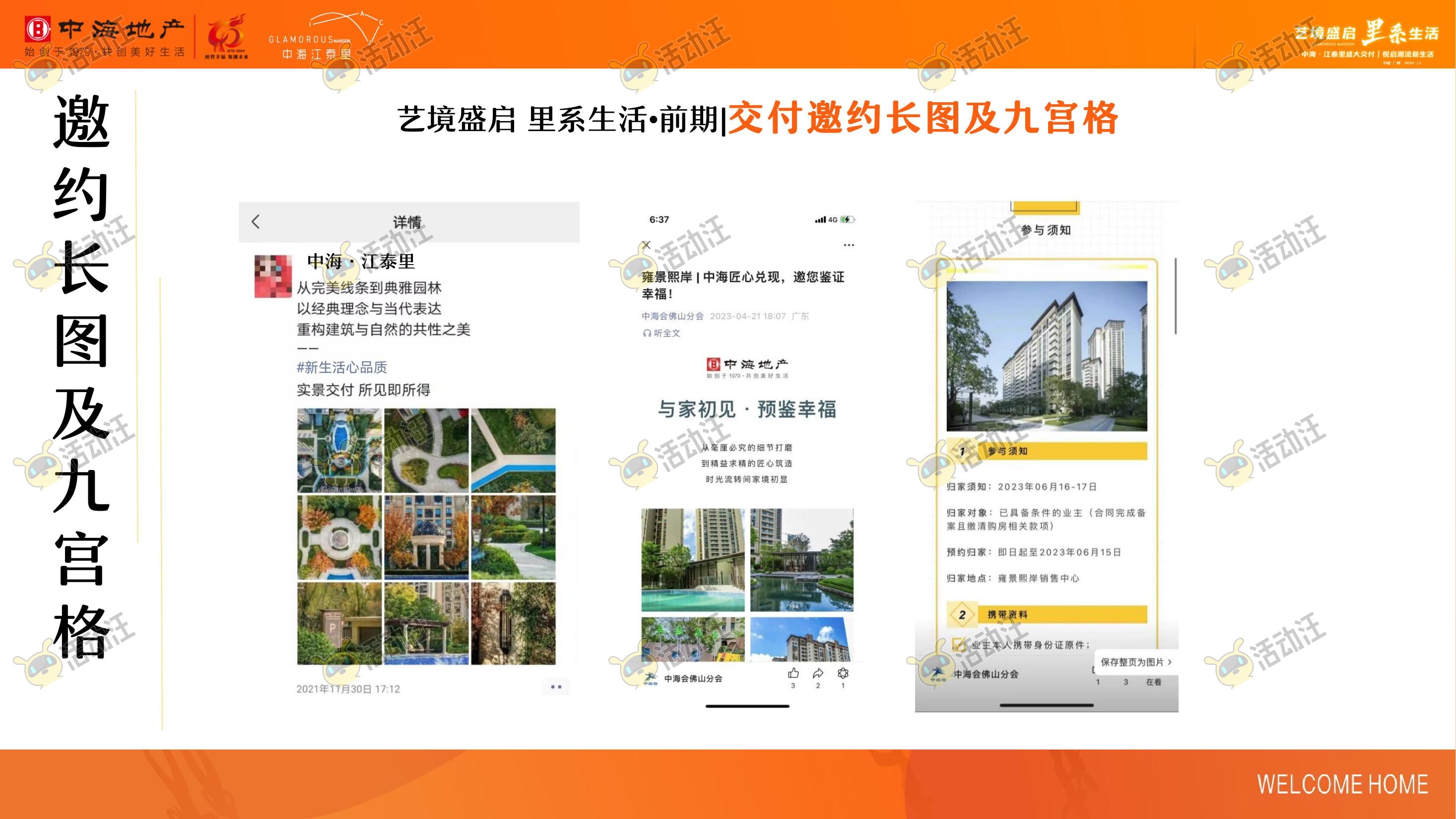This screenshot has height=819, width=1456.
Task: Select the 与家初见 · 预鉴幸福 heading
Action: [747, 409]
